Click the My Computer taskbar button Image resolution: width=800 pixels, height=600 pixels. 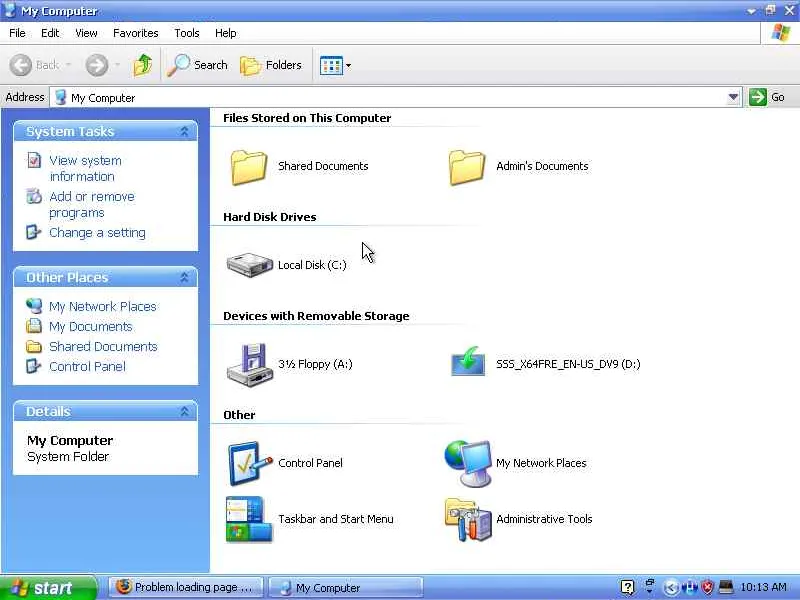(346, 588)
